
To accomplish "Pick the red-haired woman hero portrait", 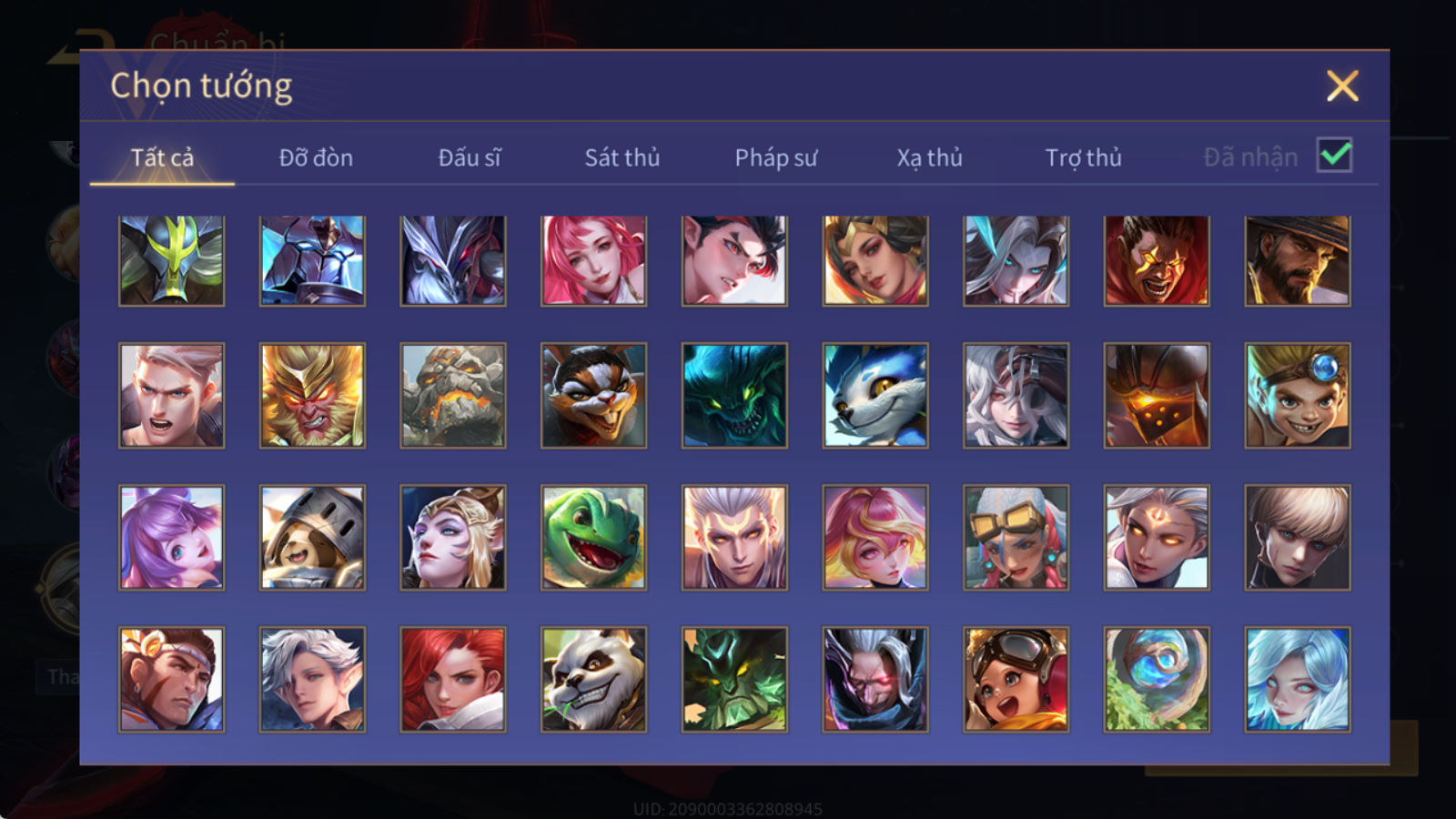I will pos(453,679).
